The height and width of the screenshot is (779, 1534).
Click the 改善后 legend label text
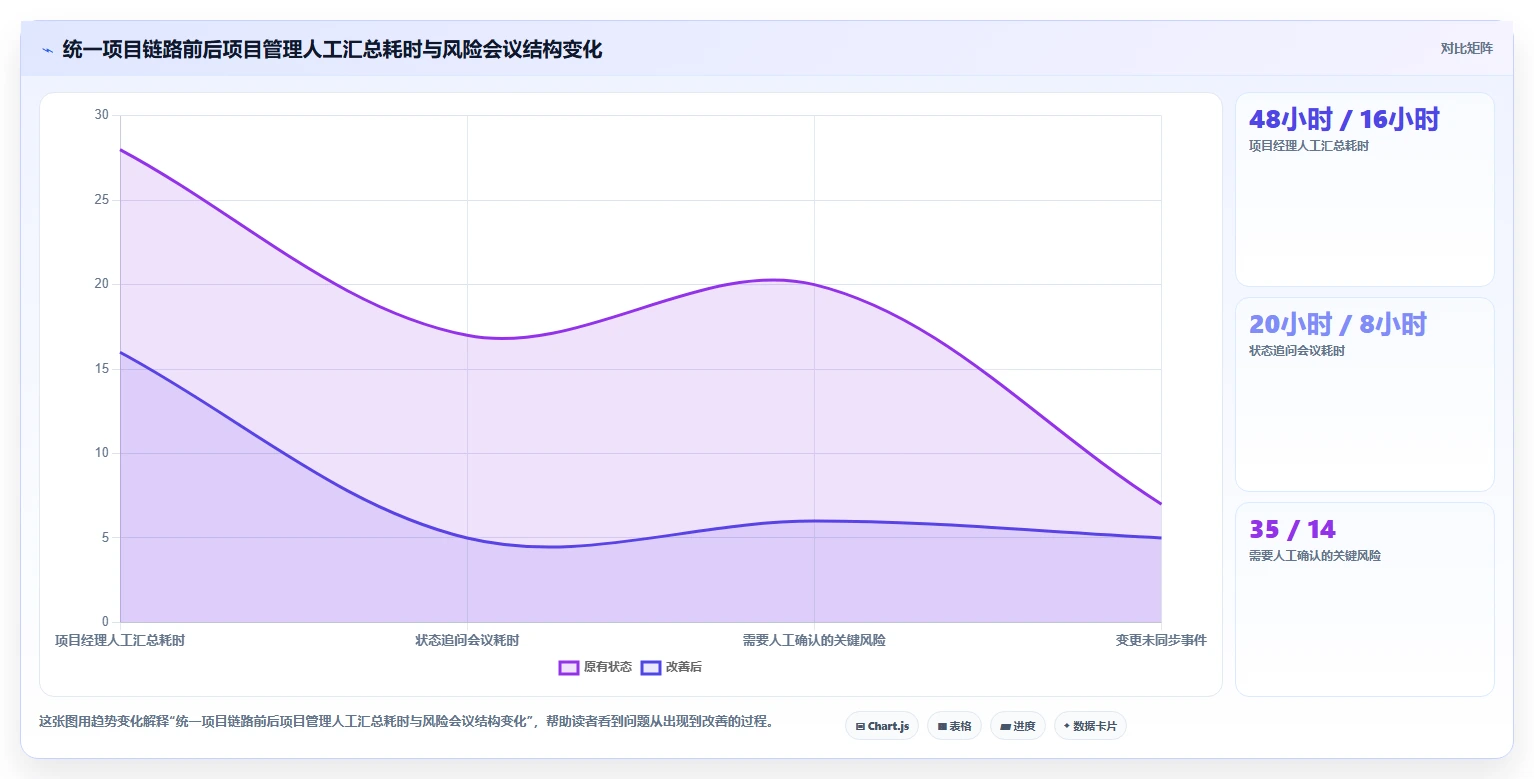click(684, 667)
